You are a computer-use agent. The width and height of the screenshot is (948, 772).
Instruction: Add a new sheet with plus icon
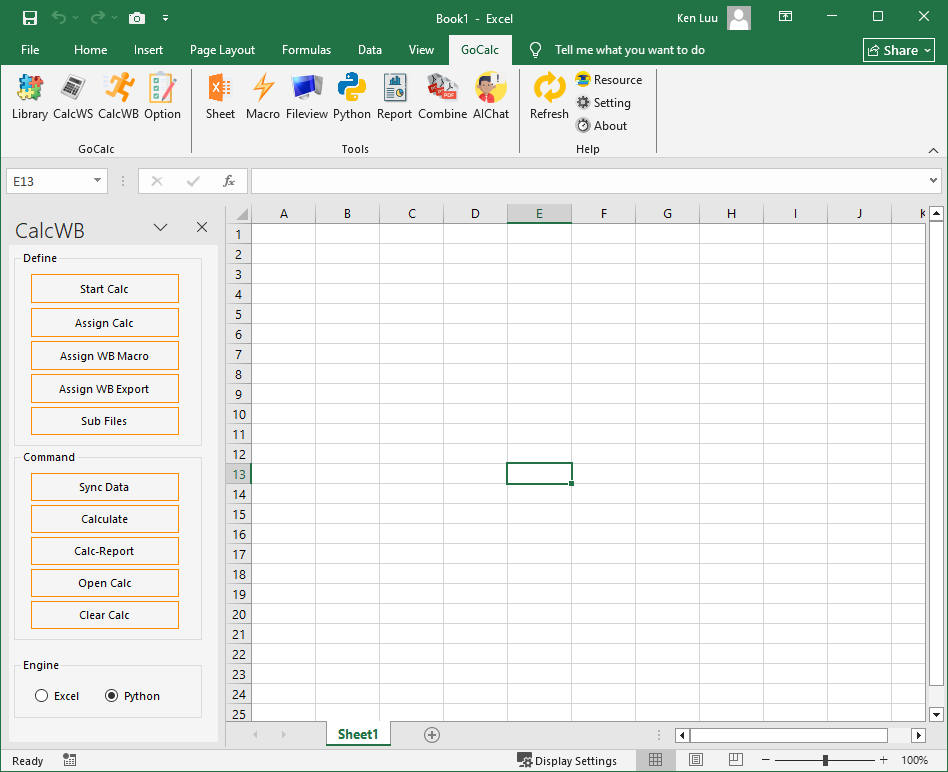coord(432,735)
